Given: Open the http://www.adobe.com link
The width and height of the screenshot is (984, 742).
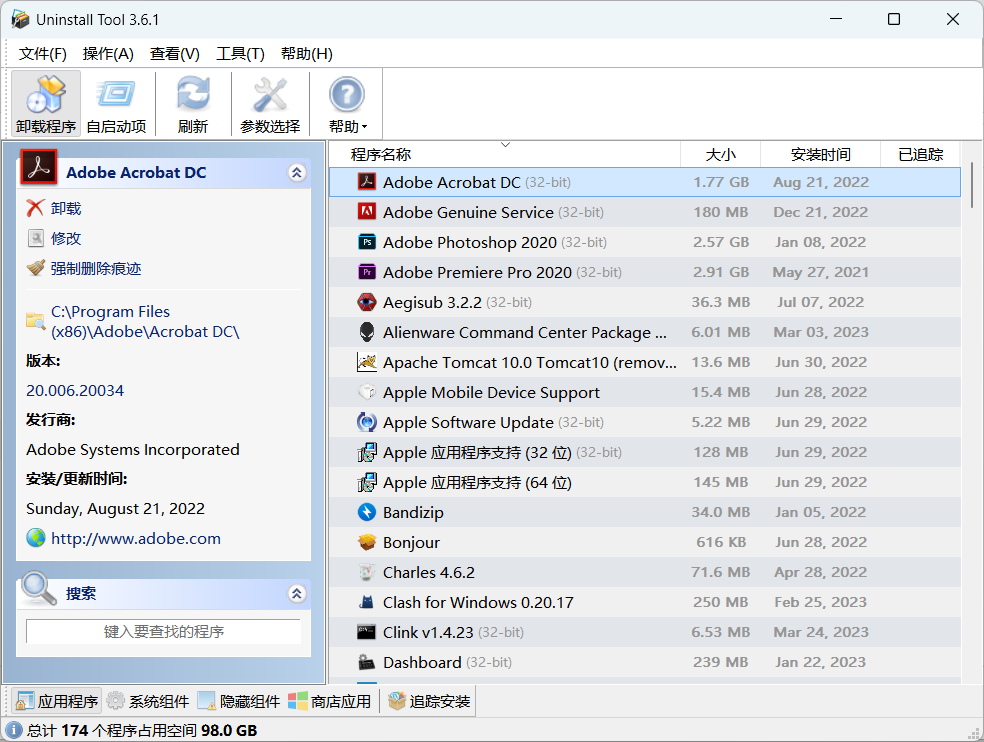Looking at the screenshot, I should tap(136, 539).
